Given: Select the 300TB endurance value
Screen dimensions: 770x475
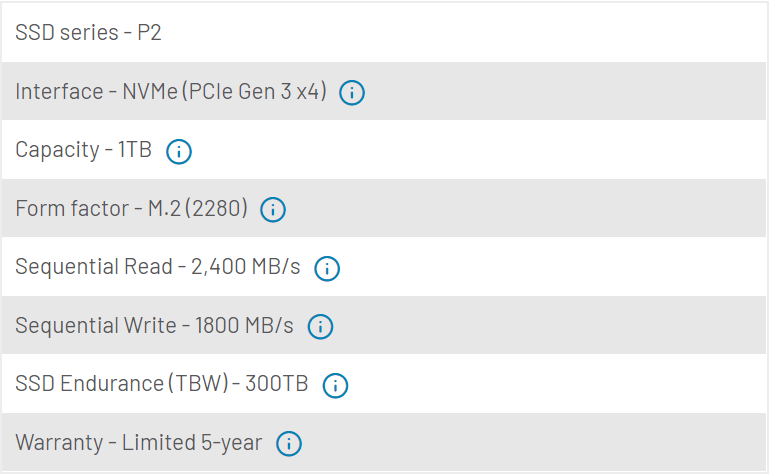Looking at the screenshot, I should click(276, 384).
